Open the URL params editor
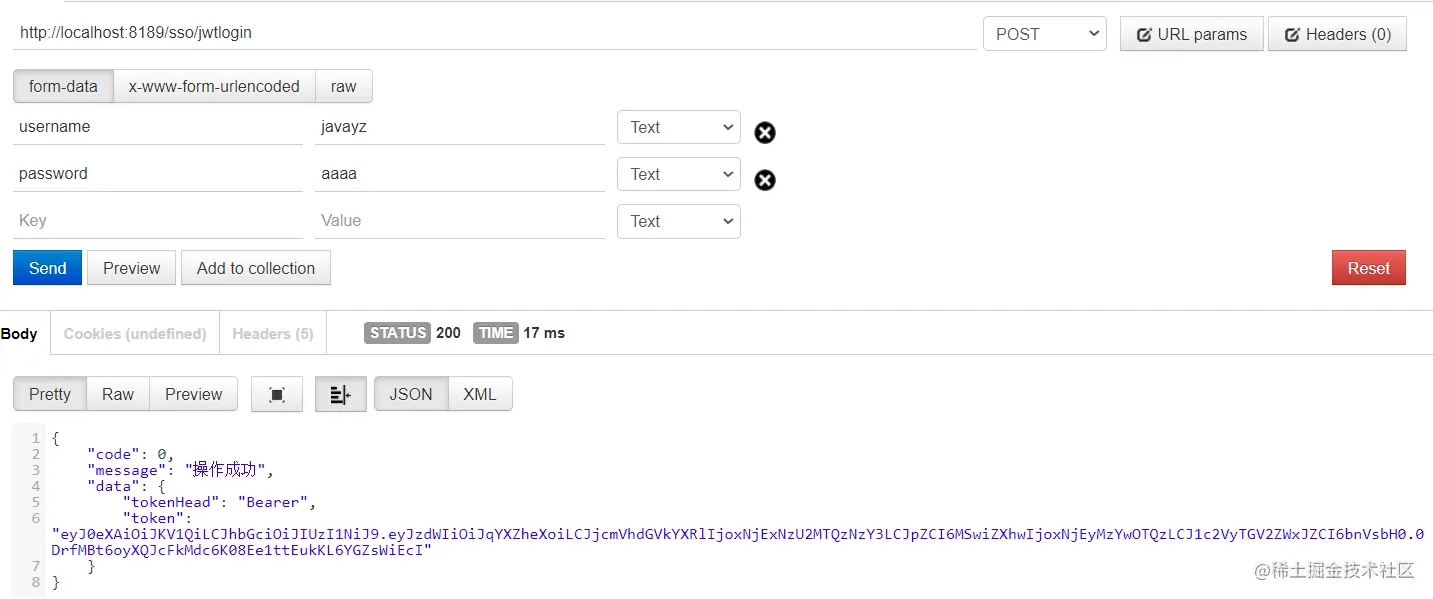The image size is (1433, 599). click(1191, 33)
